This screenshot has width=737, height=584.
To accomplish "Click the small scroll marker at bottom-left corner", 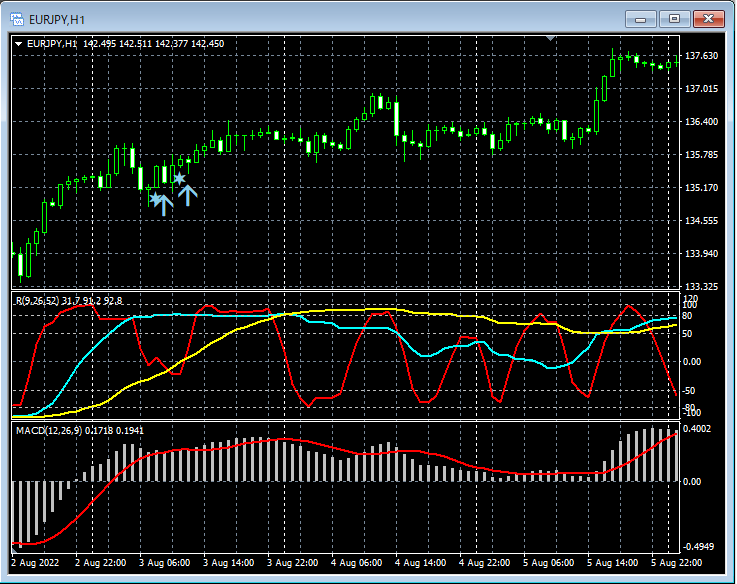I will tap(14, 549).
